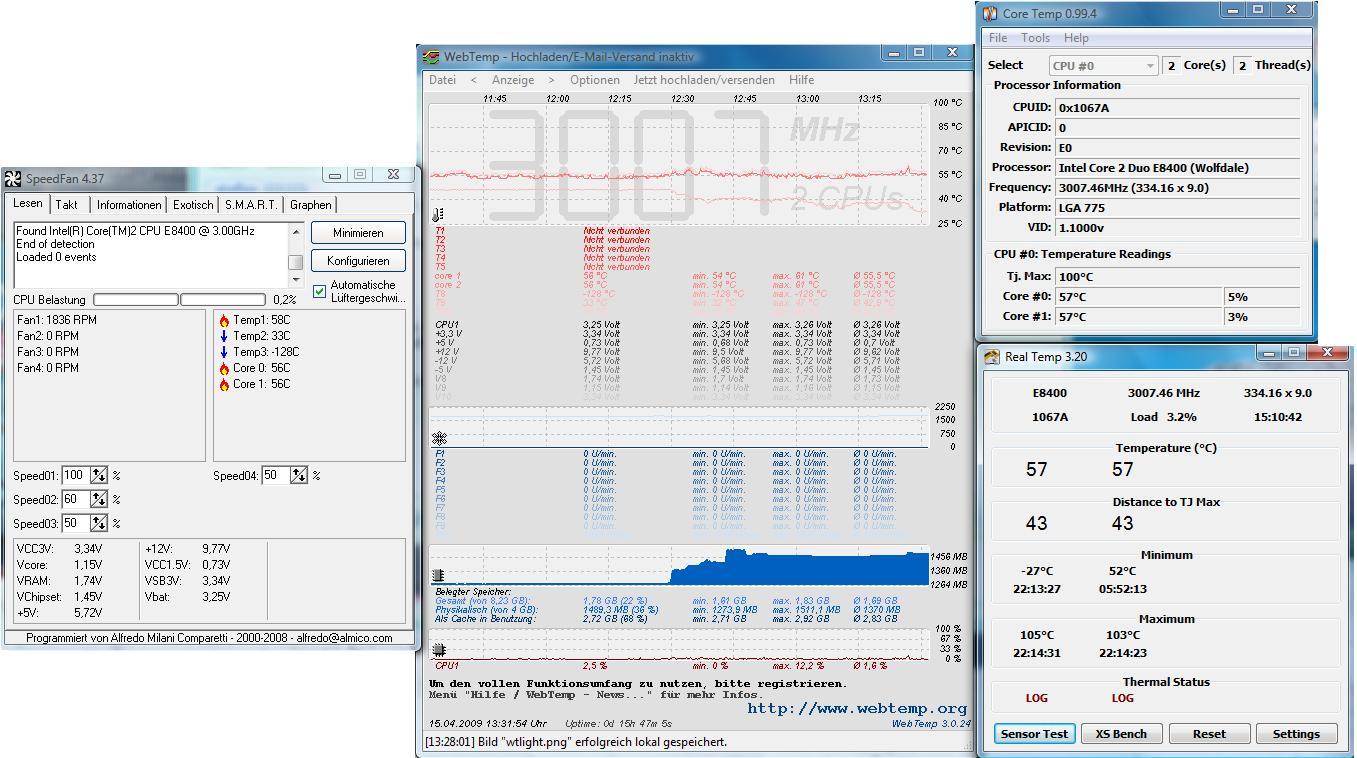1357x758 pixels.
Task: Click the Load 3.2% text in Real Temp
Action: click(1163, 417)
